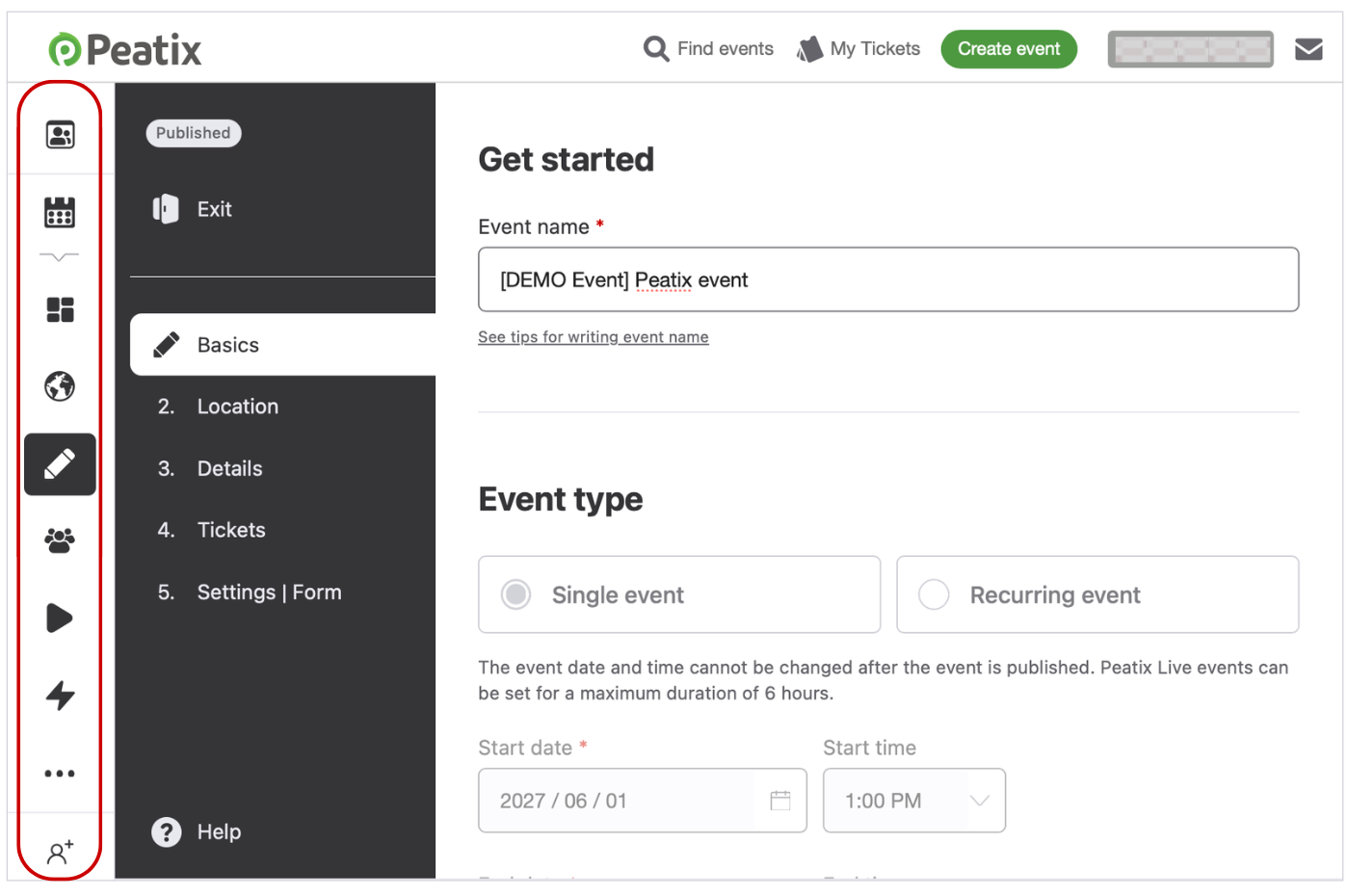
Task: Open the group profile icon in sidebar
Action: coord(60,135)
